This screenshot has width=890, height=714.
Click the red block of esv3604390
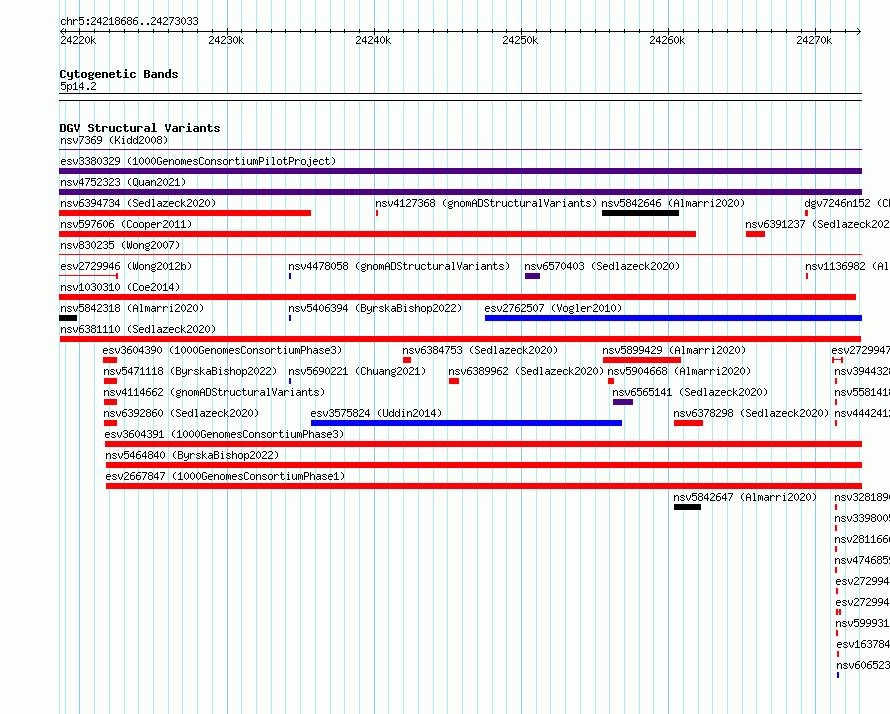(110, 360)
